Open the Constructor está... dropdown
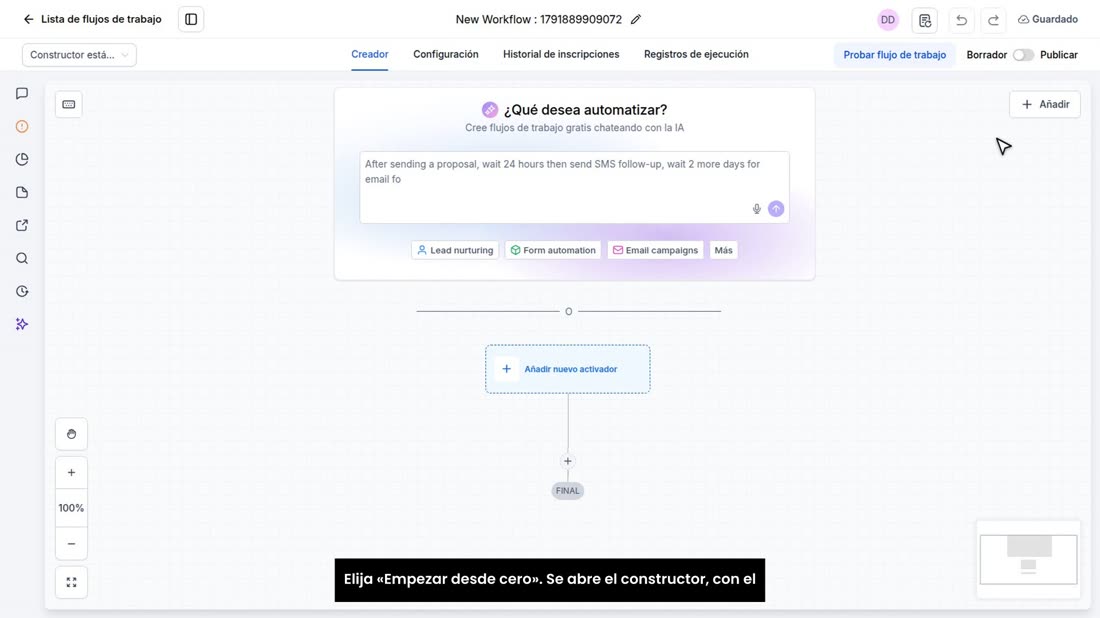1100x618 pixels. 79,55
